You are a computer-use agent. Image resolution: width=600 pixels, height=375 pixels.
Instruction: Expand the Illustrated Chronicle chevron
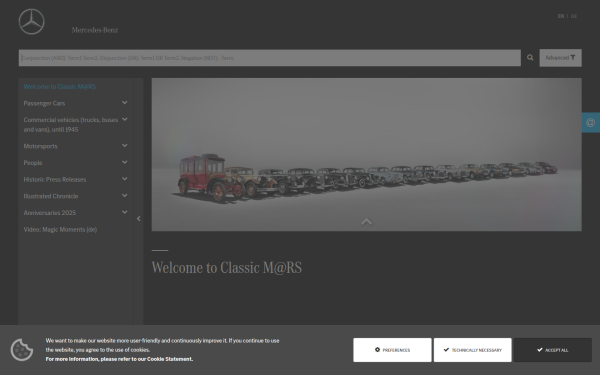coord(124,196)
